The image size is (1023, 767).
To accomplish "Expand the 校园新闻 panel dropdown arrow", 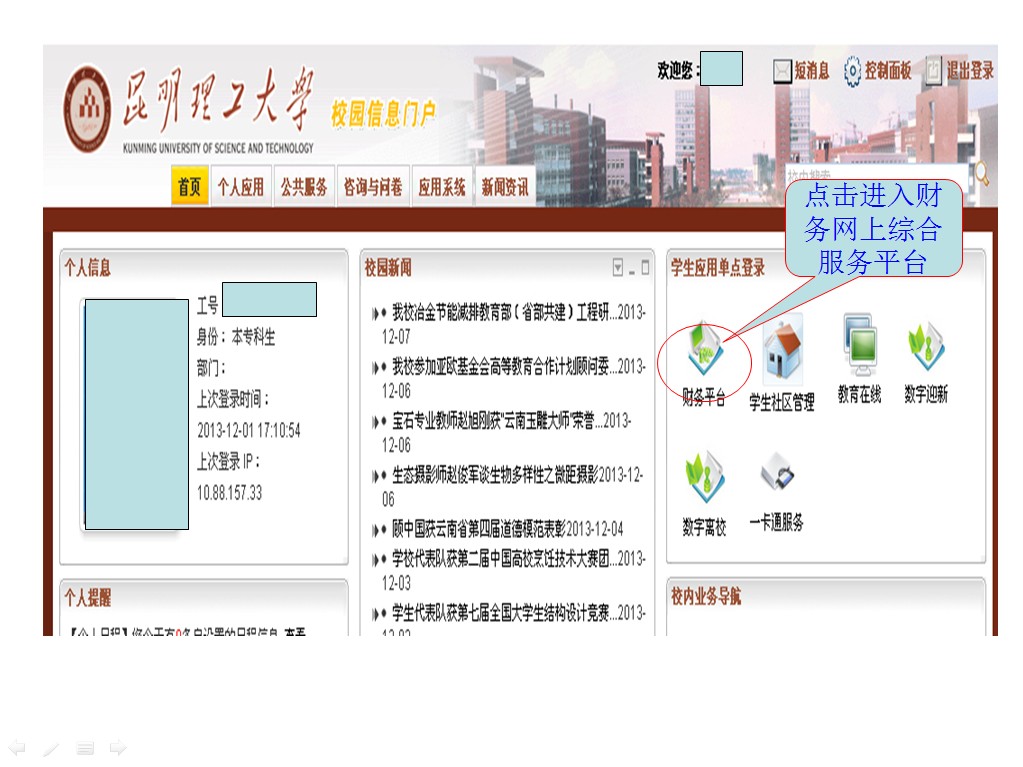I will point(618,267).
